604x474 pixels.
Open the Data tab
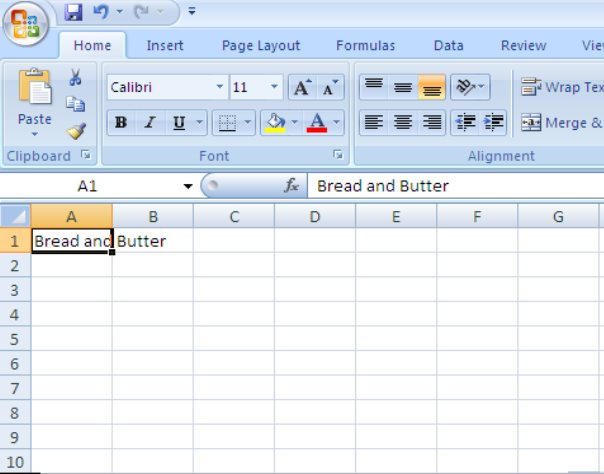(448, 45)
